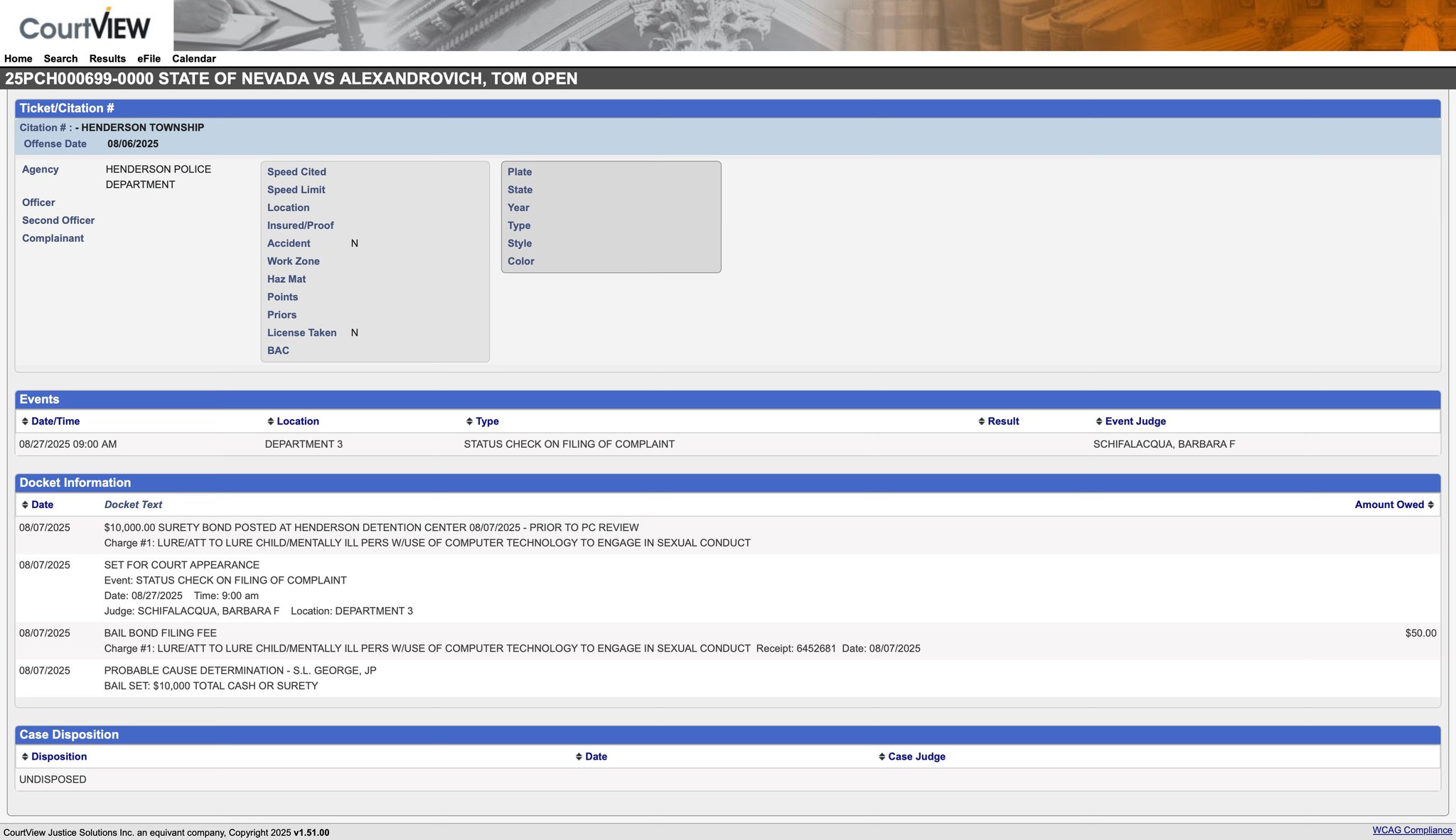Click the CourtView logo

click(x=85, y=27)
